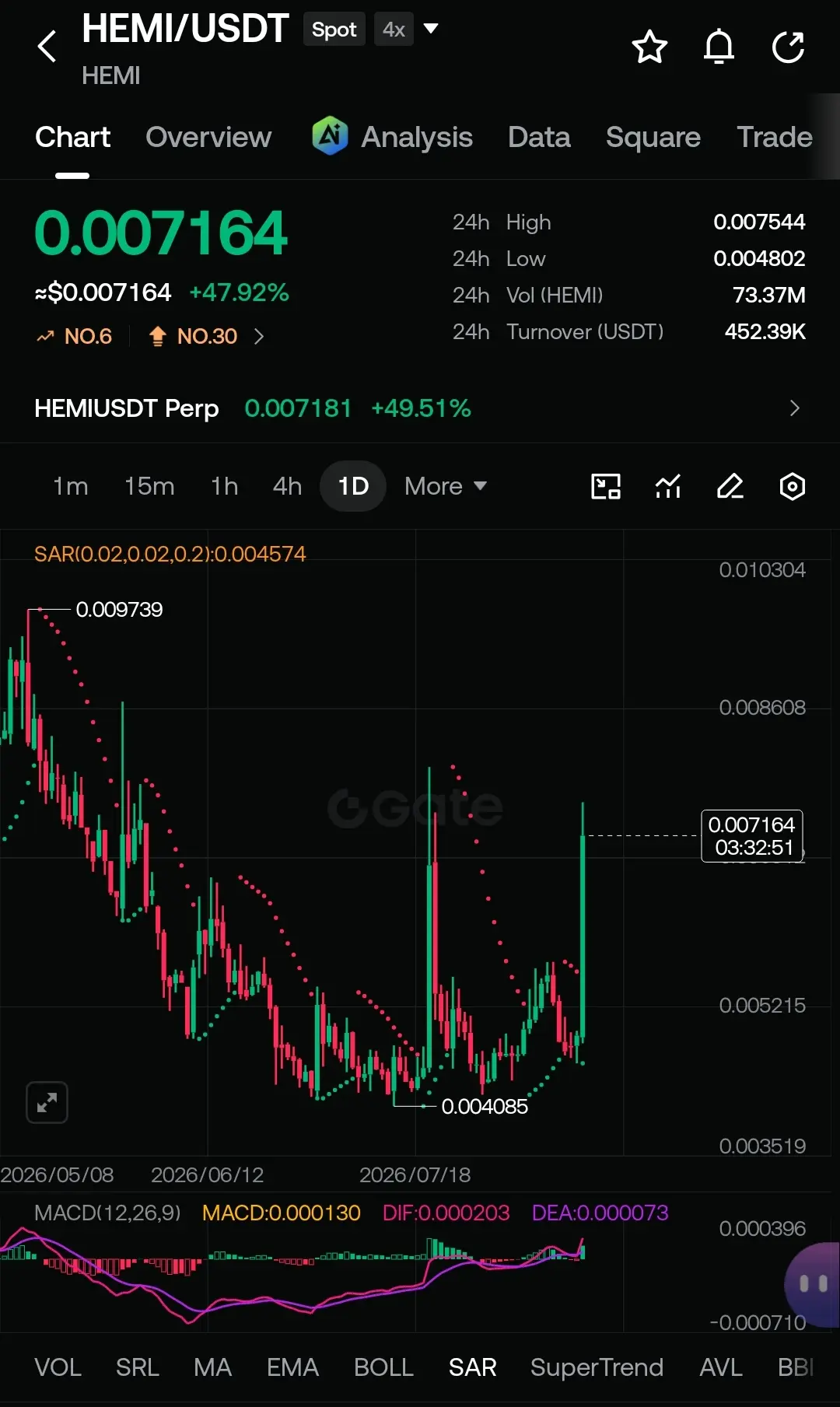Image resolution: width=840 pixels, height=1407 pixels.
Task: Tap the +47.92% change value
Action: pos(239,292)
